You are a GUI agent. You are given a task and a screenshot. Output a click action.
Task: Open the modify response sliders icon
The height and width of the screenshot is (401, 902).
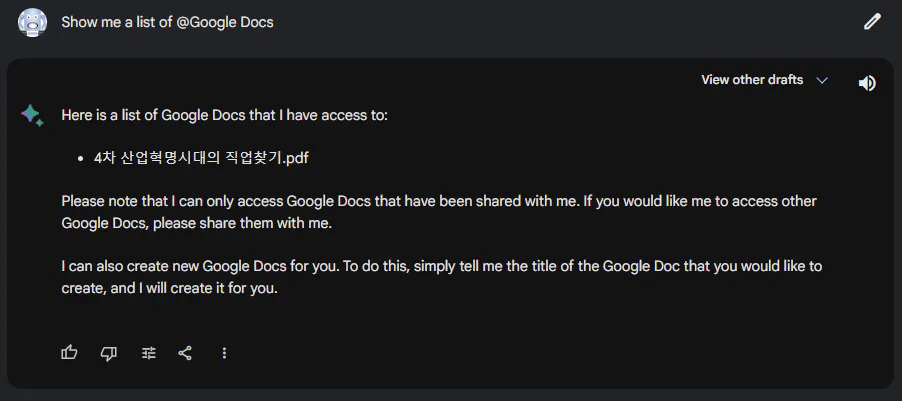click(x=149, y=352)
